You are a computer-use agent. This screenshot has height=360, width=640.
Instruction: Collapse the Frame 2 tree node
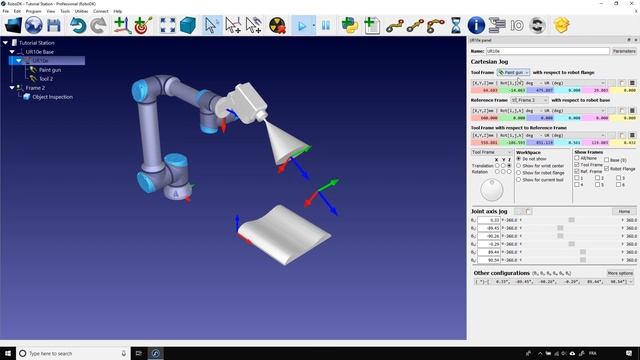pyautogui.click(x=12, y=88)
